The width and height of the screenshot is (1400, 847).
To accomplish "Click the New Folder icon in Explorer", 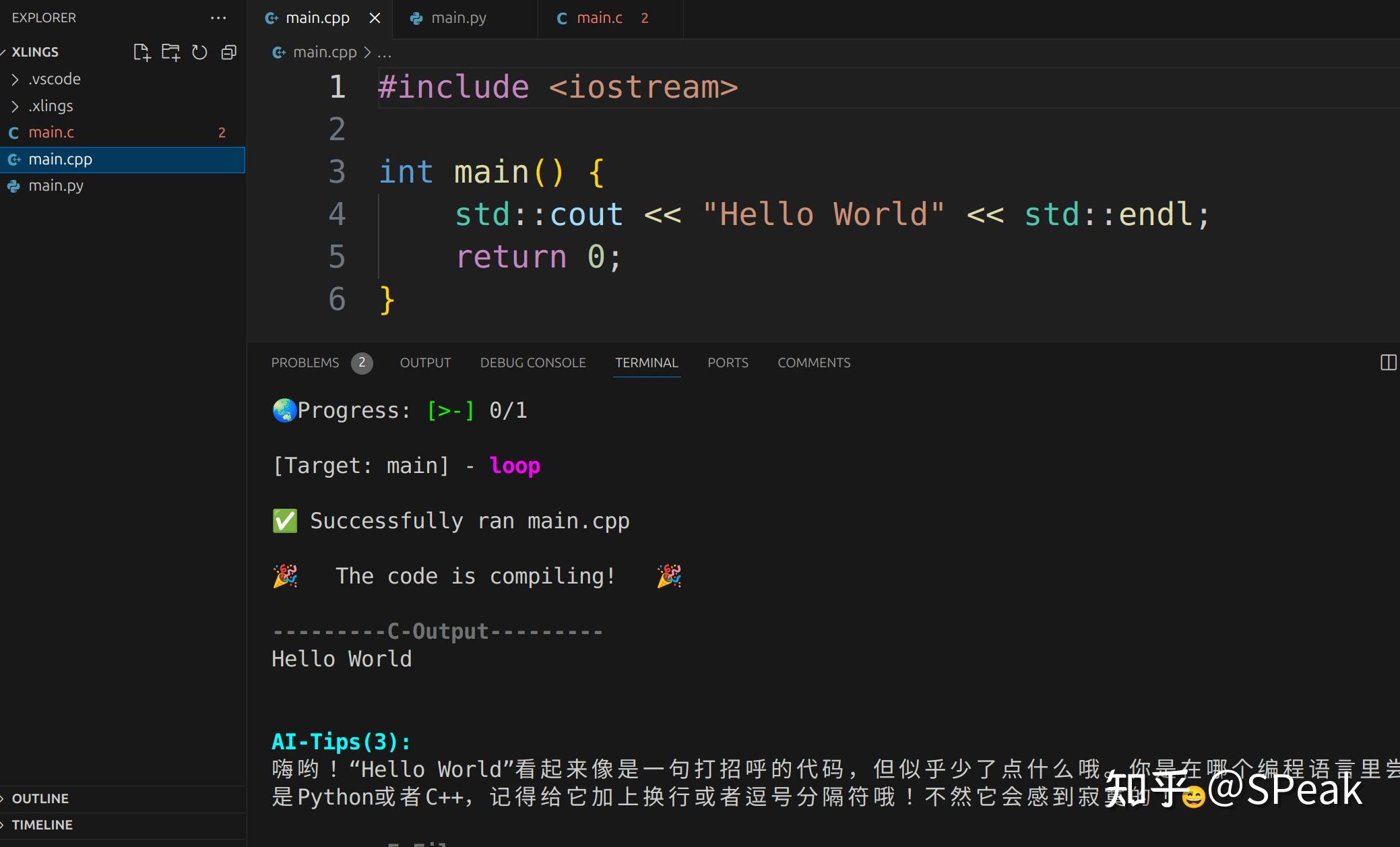I will pos(170,53).
